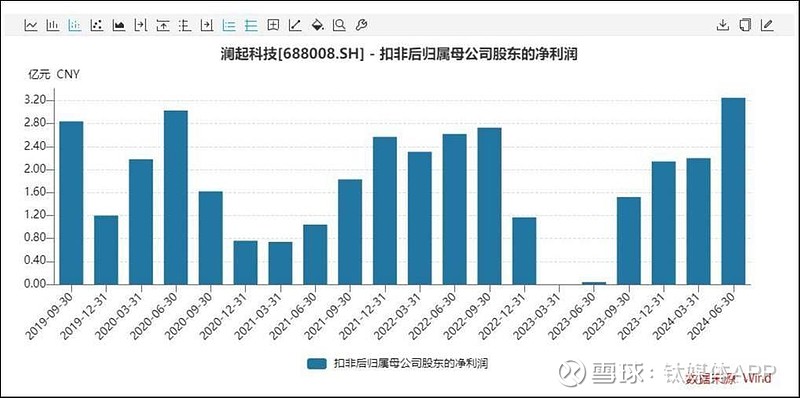800x398 pixels.
Task: Click the 2024-06-30 bar
Action: click(733, 191)
